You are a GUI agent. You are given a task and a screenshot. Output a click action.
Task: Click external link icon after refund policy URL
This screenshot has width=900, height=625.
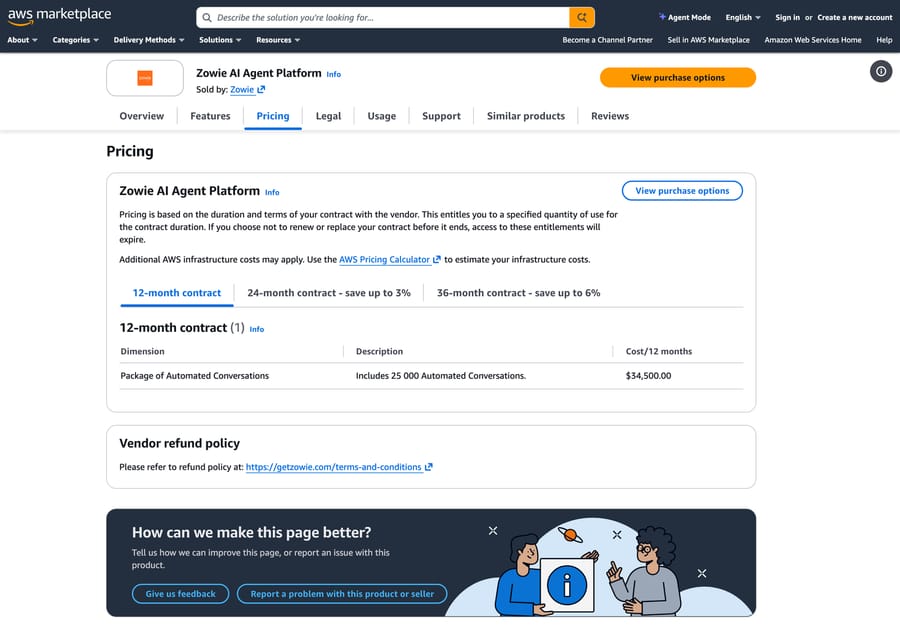[428, 467]
